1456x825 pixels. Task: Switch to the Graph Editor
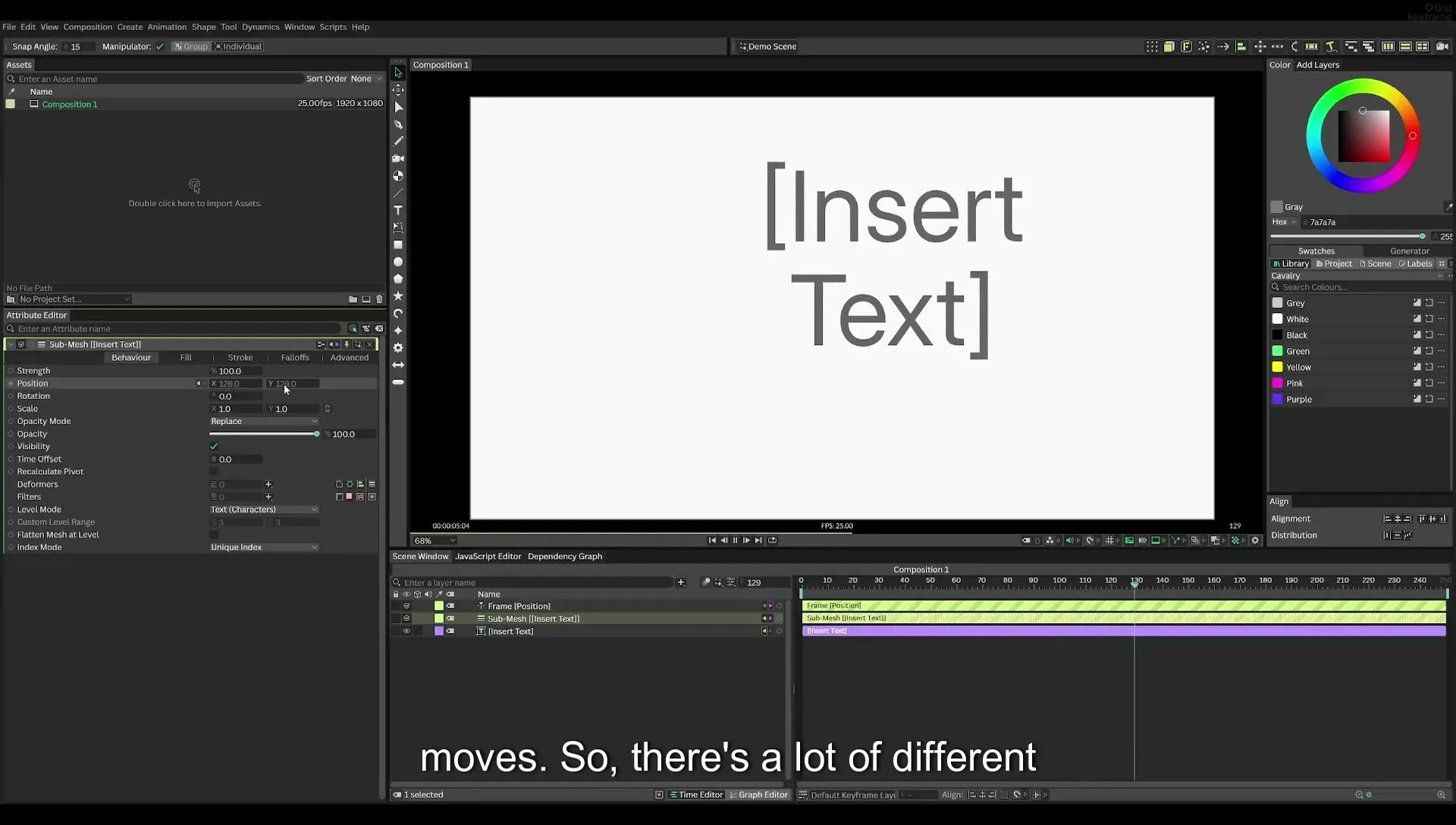758,795
